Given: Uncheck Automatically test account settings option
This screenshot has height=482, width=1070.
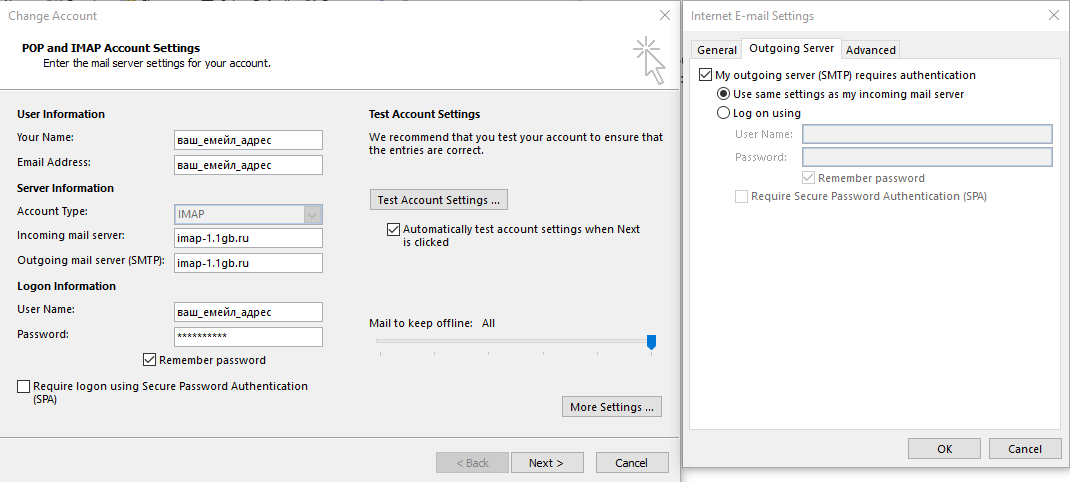Looking at the screenshot, I should [x=393, y=229].
